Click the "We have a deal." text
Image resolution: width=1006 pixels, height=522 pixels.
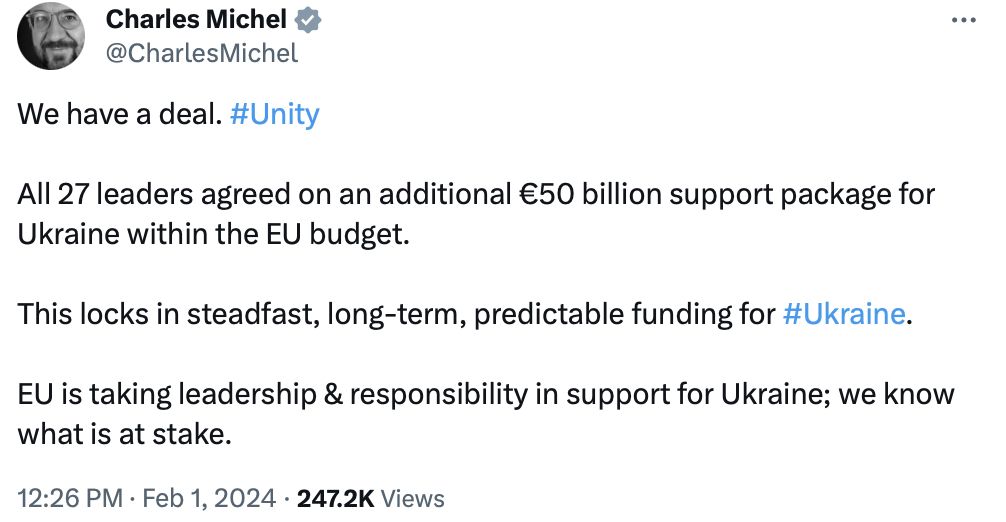119,114
